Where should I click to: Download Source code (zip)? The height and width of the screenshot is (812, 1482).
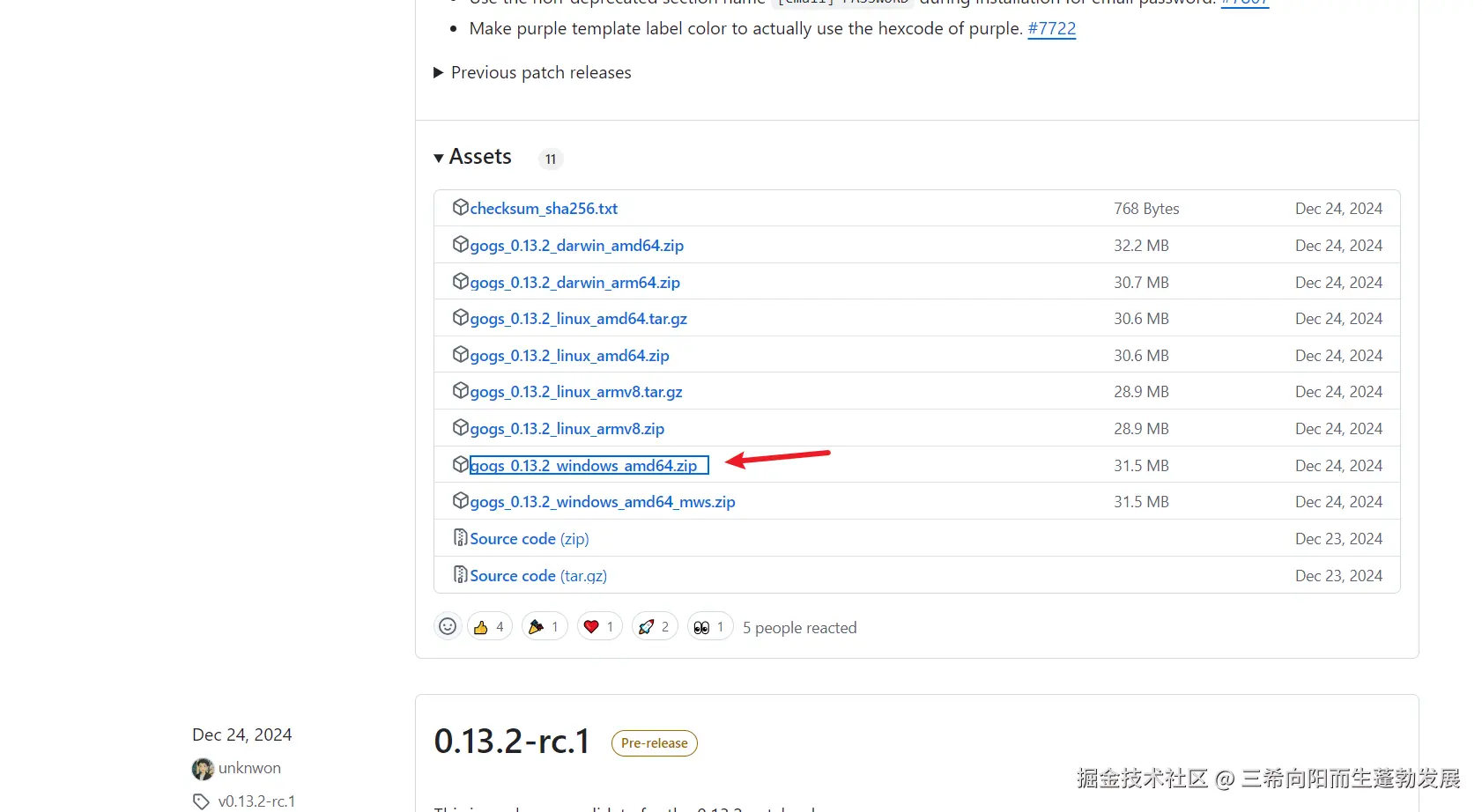530,539
